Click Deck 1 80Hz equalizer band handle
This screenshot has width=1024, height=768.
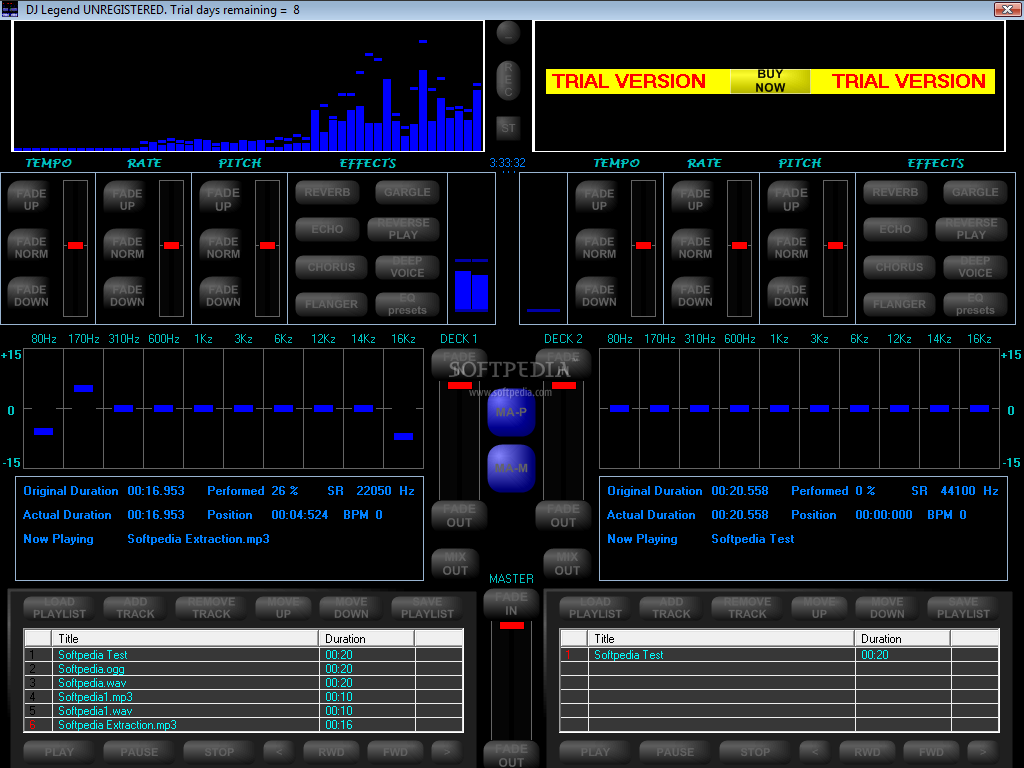(x=44, y=431)
